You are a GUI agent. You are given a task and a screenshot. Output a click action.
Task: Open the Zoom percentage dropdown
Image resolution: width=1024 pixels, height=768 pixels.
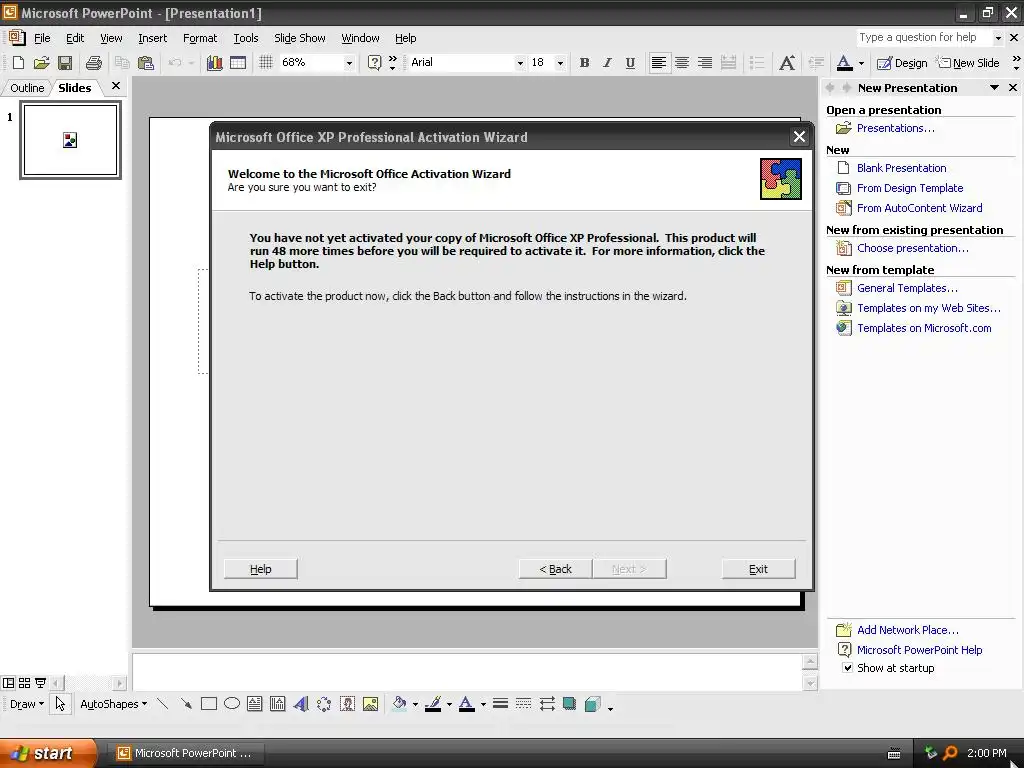349,63
